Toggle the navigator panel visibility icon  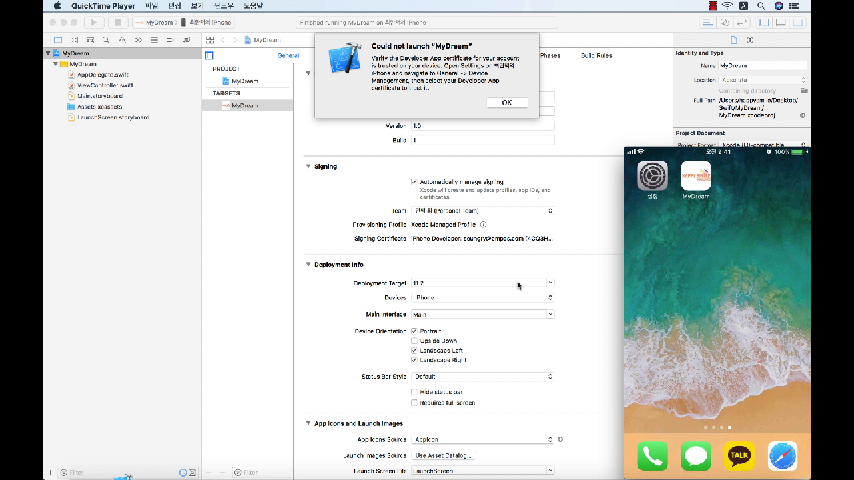coord(764,22)
